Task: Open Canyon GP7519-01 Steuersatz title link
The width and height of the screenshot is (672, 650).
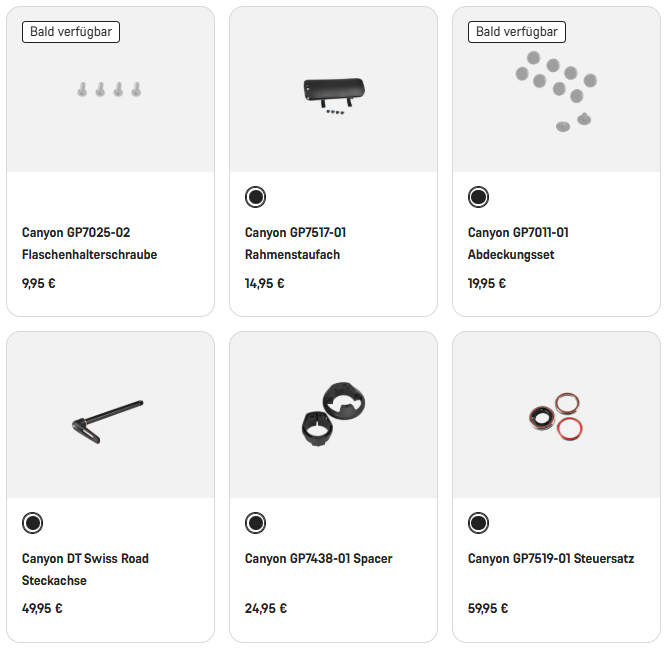Action: [x=550, y=559]
